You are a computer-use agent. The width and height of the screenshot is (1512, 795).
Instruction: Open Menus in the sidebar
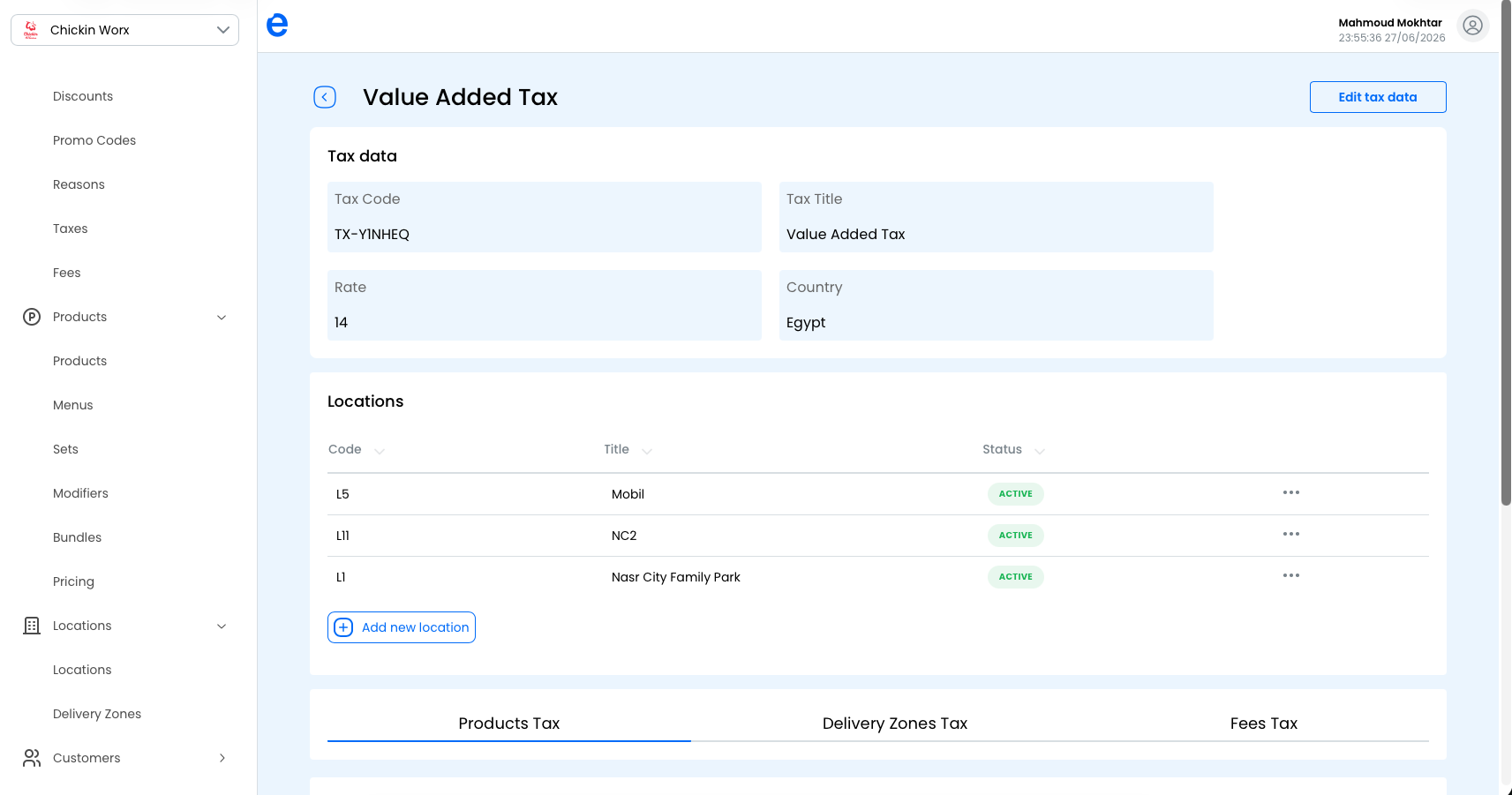(73, 405)
